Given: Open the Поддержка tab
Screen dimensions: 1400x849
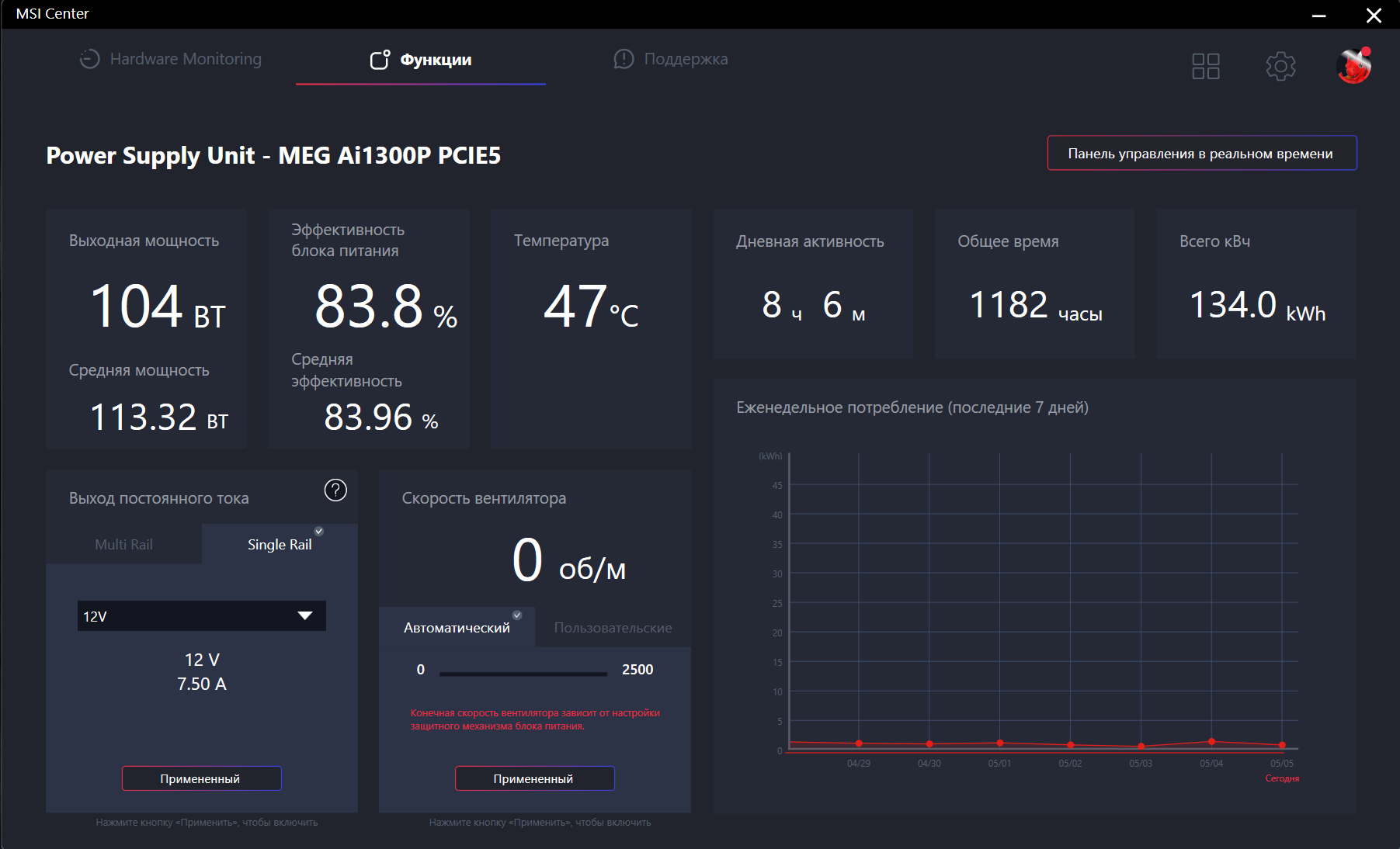Looking at the screenshot, I should 671,59.
